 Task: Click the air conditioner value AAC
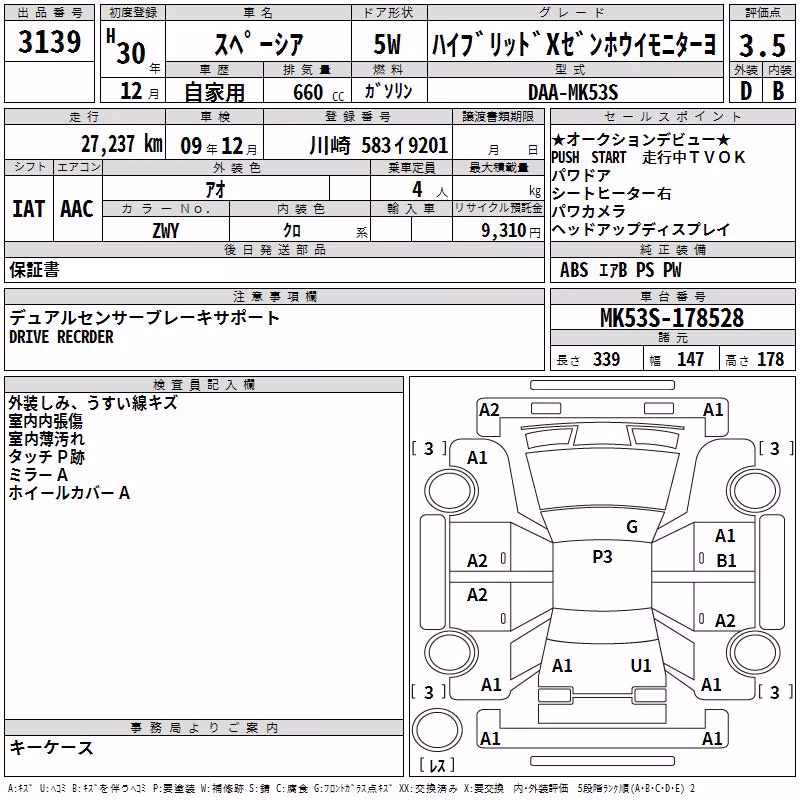tap(77, 209)
